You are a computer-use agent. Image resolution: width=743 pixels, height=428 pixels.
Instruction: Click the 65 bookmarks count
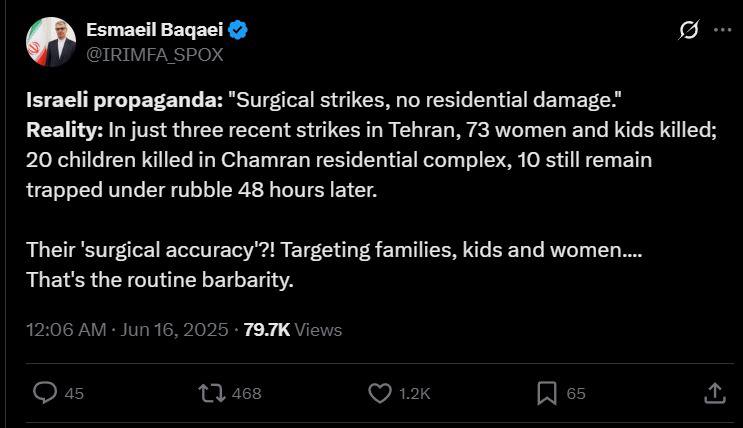coord(576,393)
